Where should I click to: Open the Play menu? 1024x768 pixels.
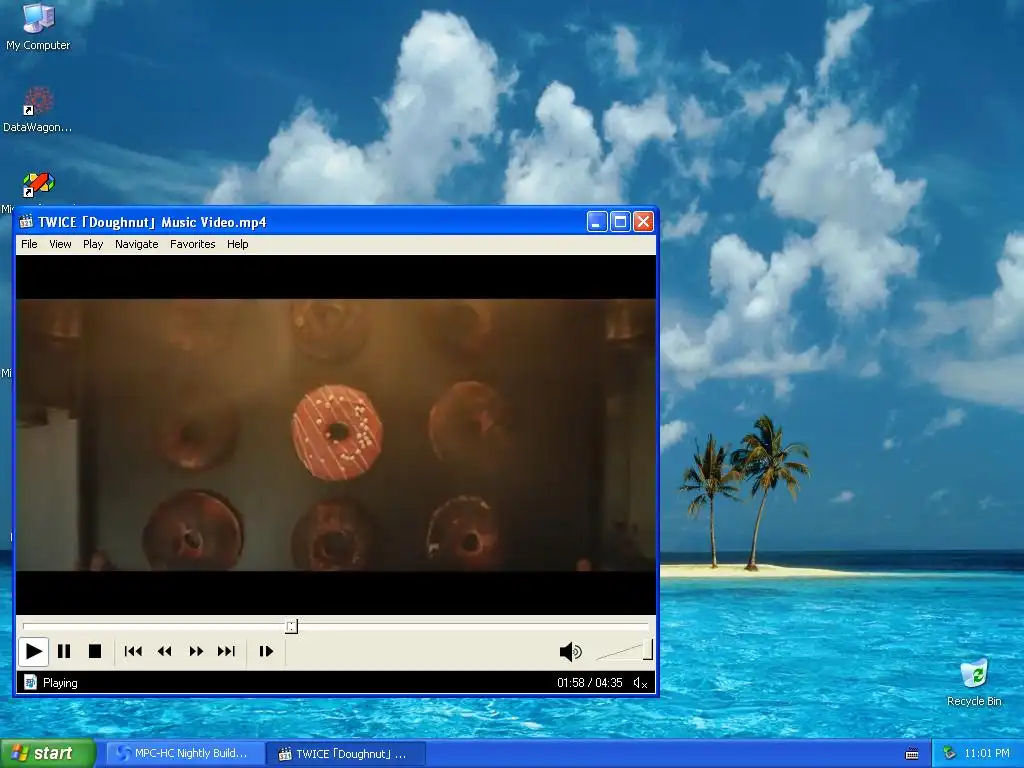(93, 244)
